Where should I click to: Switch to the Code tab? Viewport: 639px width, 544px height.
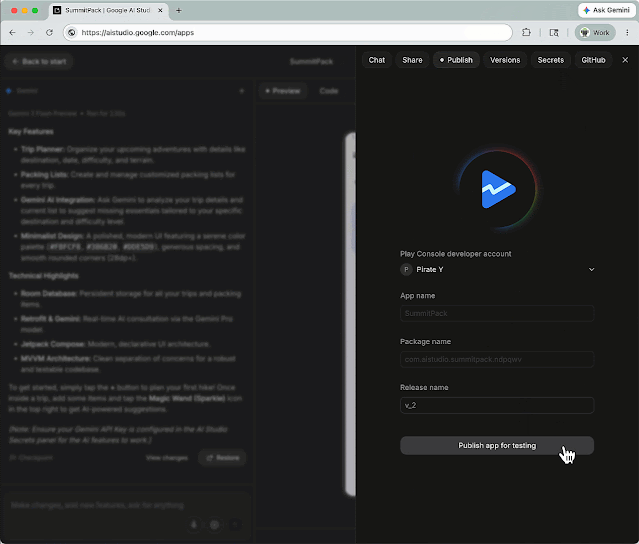(329, 91)
